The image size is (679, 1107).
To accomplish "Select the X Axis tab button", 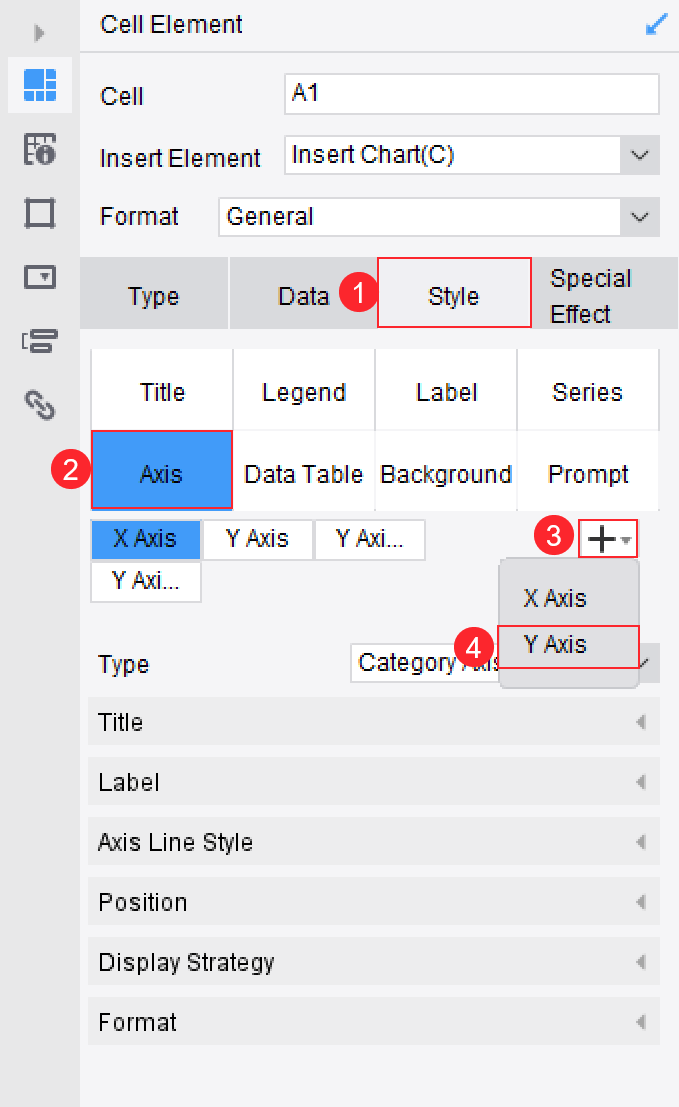I will click(145, 539).
